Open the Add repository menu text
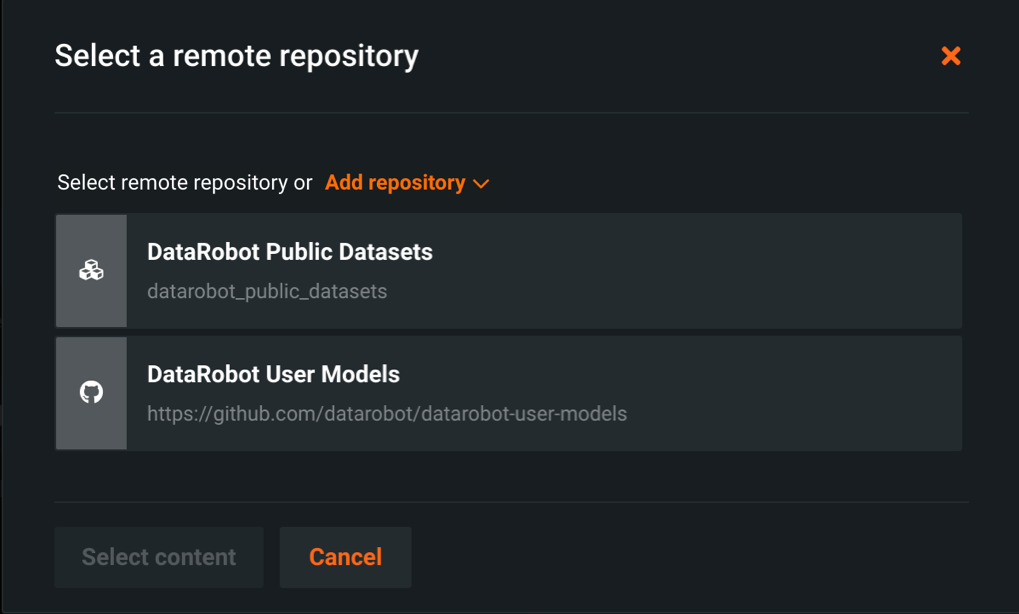Viewport: 1019px width, 614px height. point(395,183)
